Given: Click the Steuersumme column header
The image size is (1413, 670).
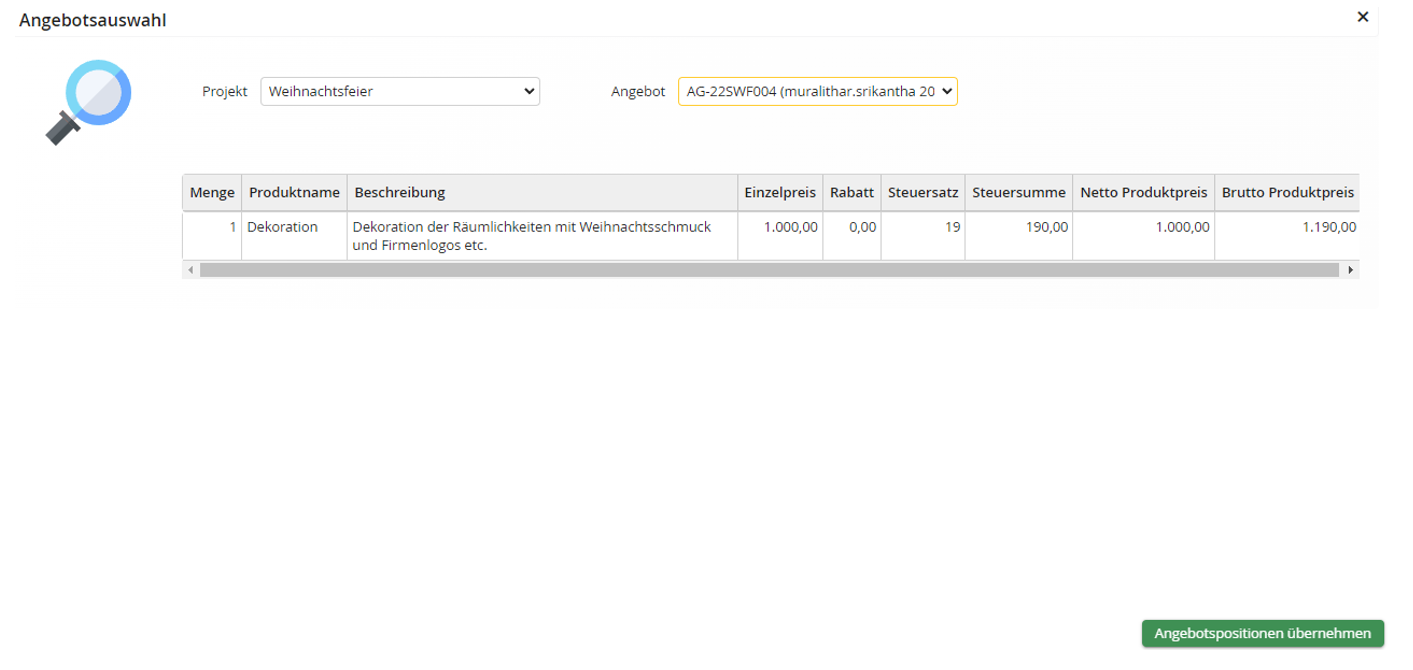Looking at the screenshot, I should click(x=1018, y=192).
